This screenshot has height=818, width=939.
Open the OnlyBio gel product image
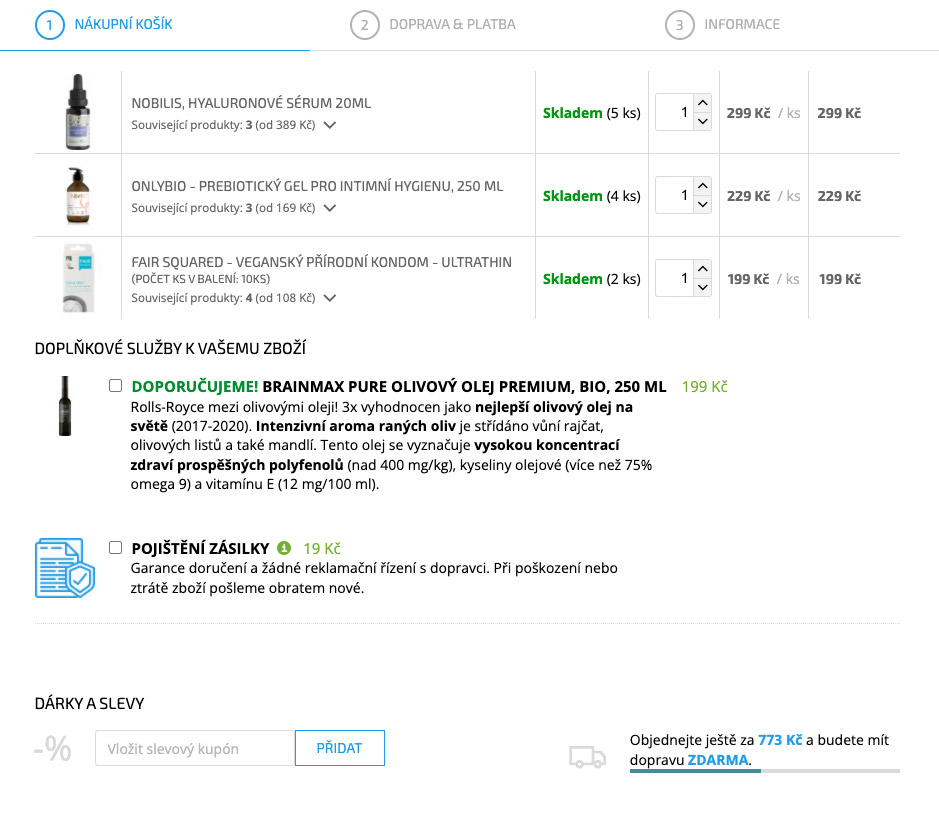(78, 195)
